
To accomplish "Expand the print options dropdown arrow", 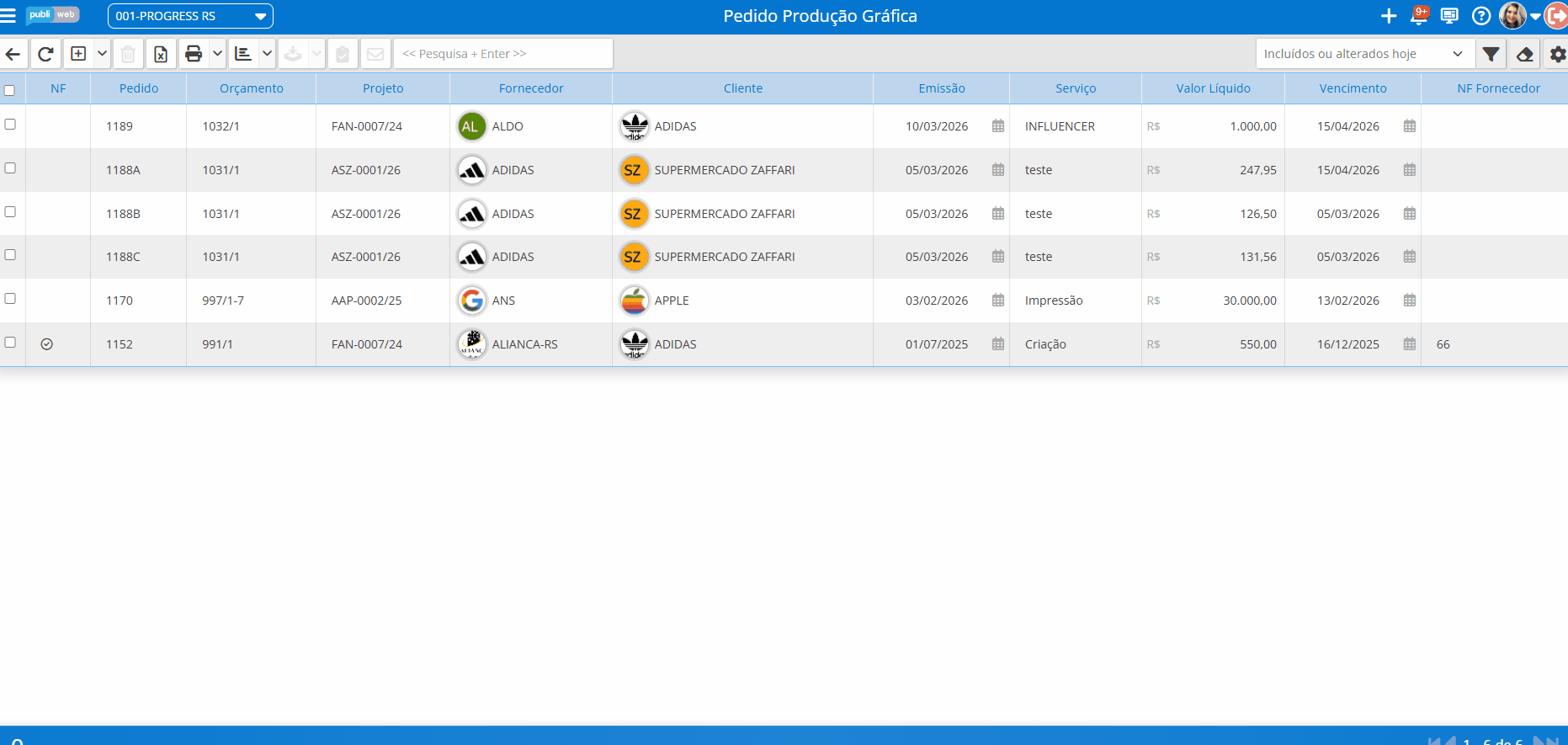I will [x=217, y=54].
